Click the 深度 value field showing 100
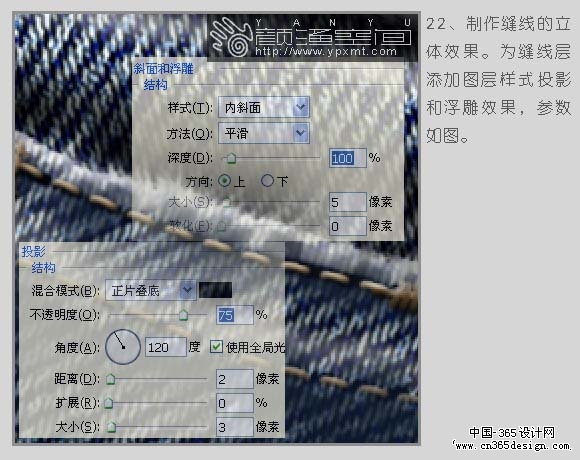 click(x=348, y=158)
